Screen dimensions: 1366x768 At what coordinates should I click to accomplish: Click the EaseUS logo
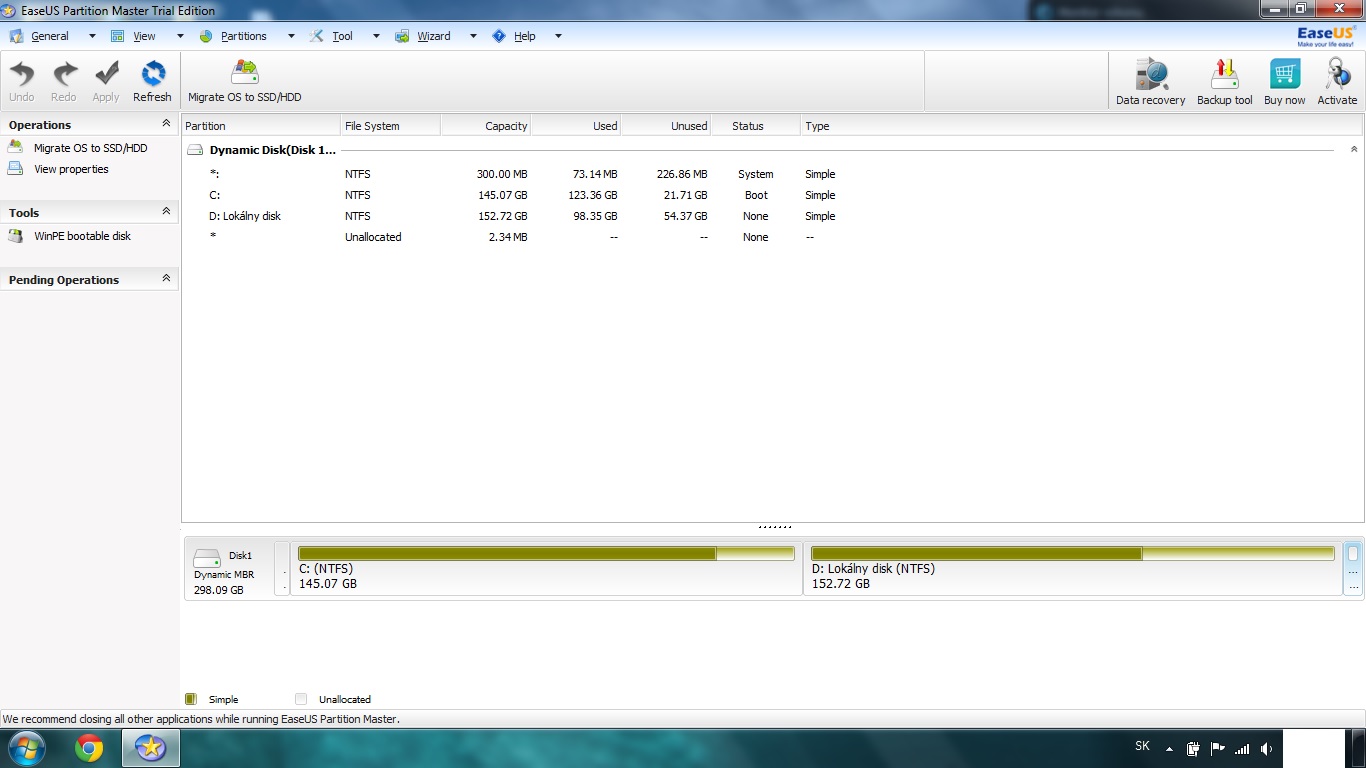tap(1327, 36)
